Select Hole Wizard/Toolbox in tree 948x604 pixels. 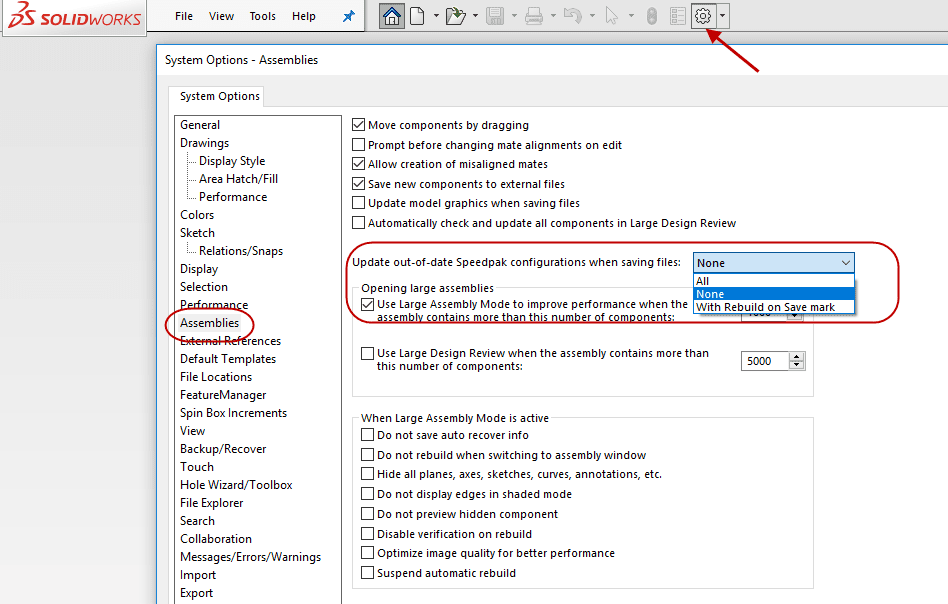(x=236, y=485)
